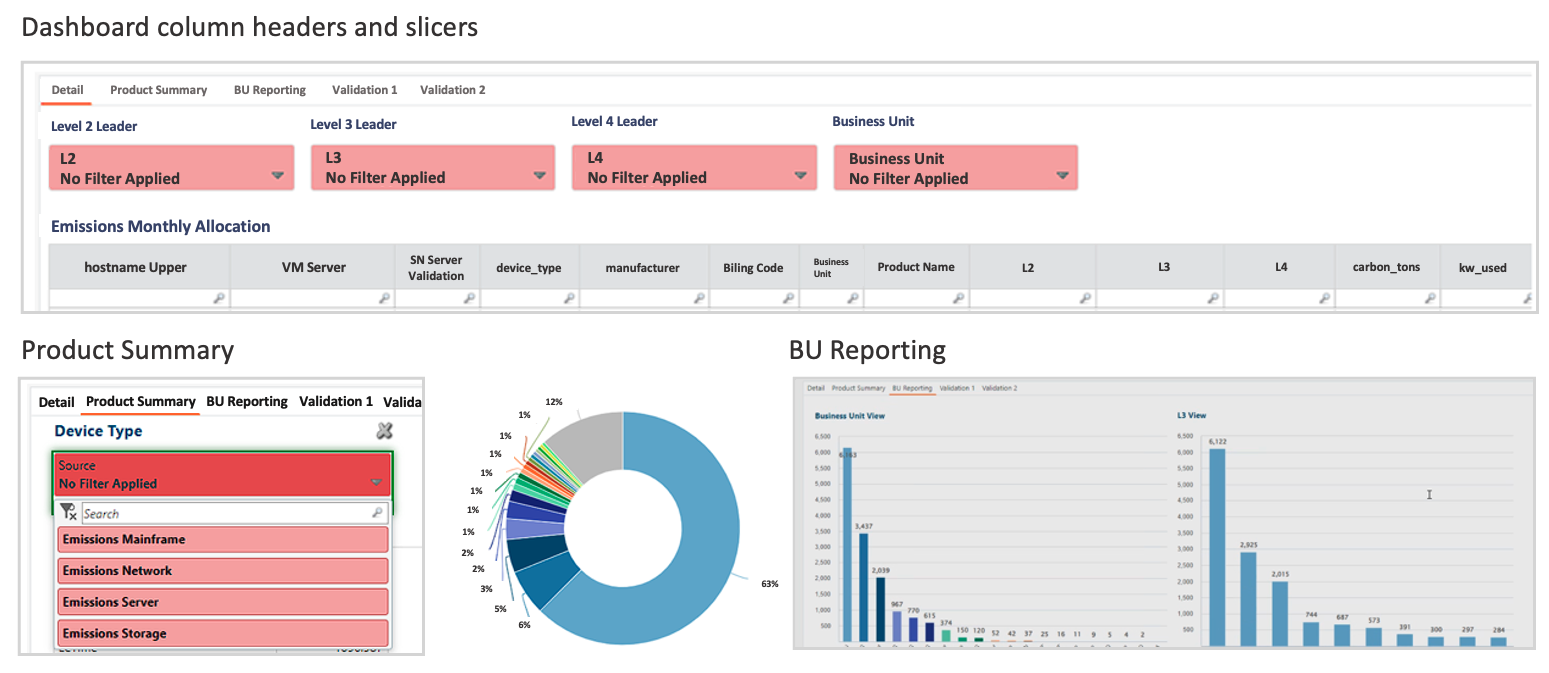Click the Device Type slicer title
This screenshot has height=673, width=1549.
point(98,431)
